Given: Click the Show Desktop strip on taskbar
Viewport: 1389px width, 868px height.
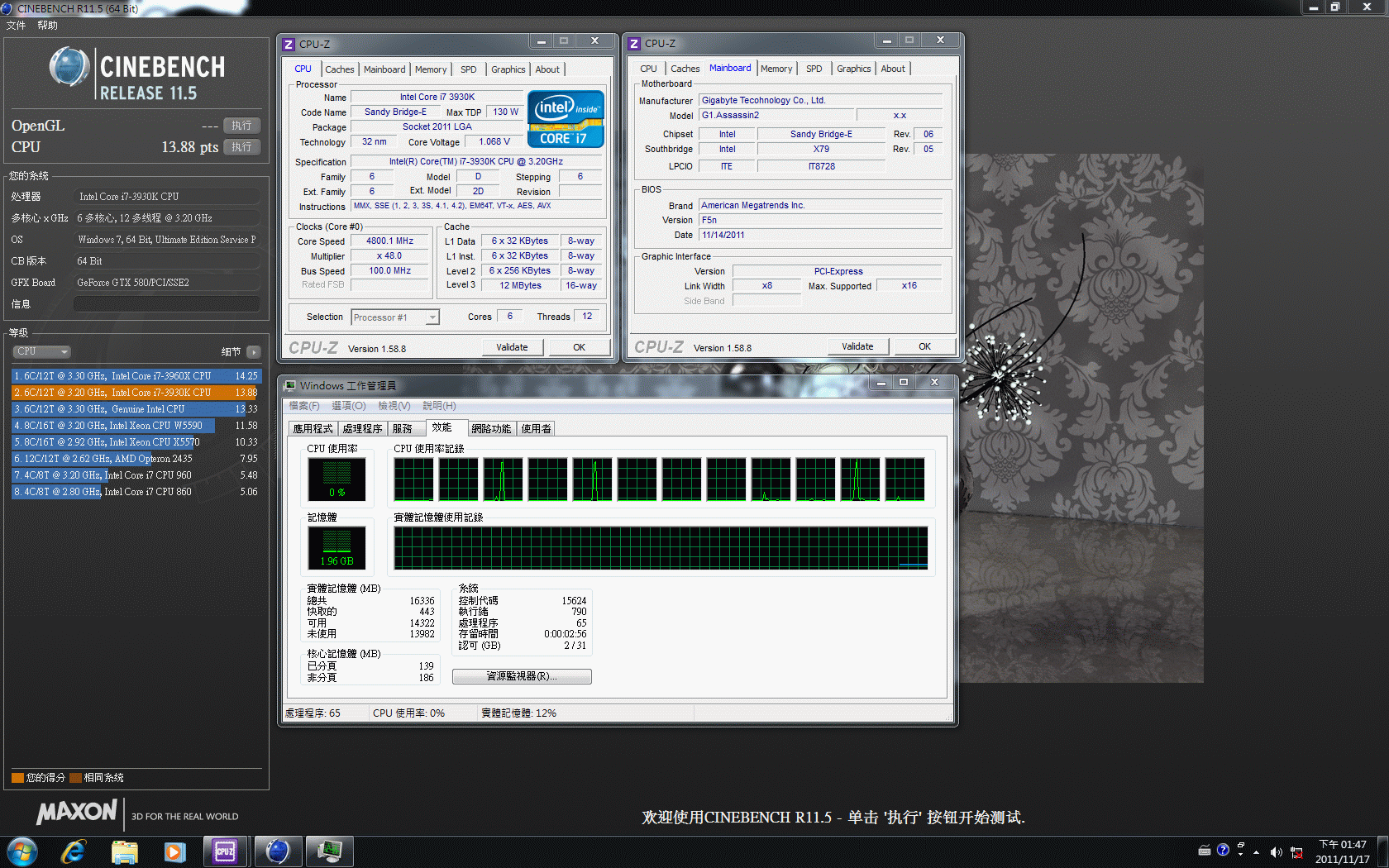Looking at the screenshot, I should point(1383,851).
